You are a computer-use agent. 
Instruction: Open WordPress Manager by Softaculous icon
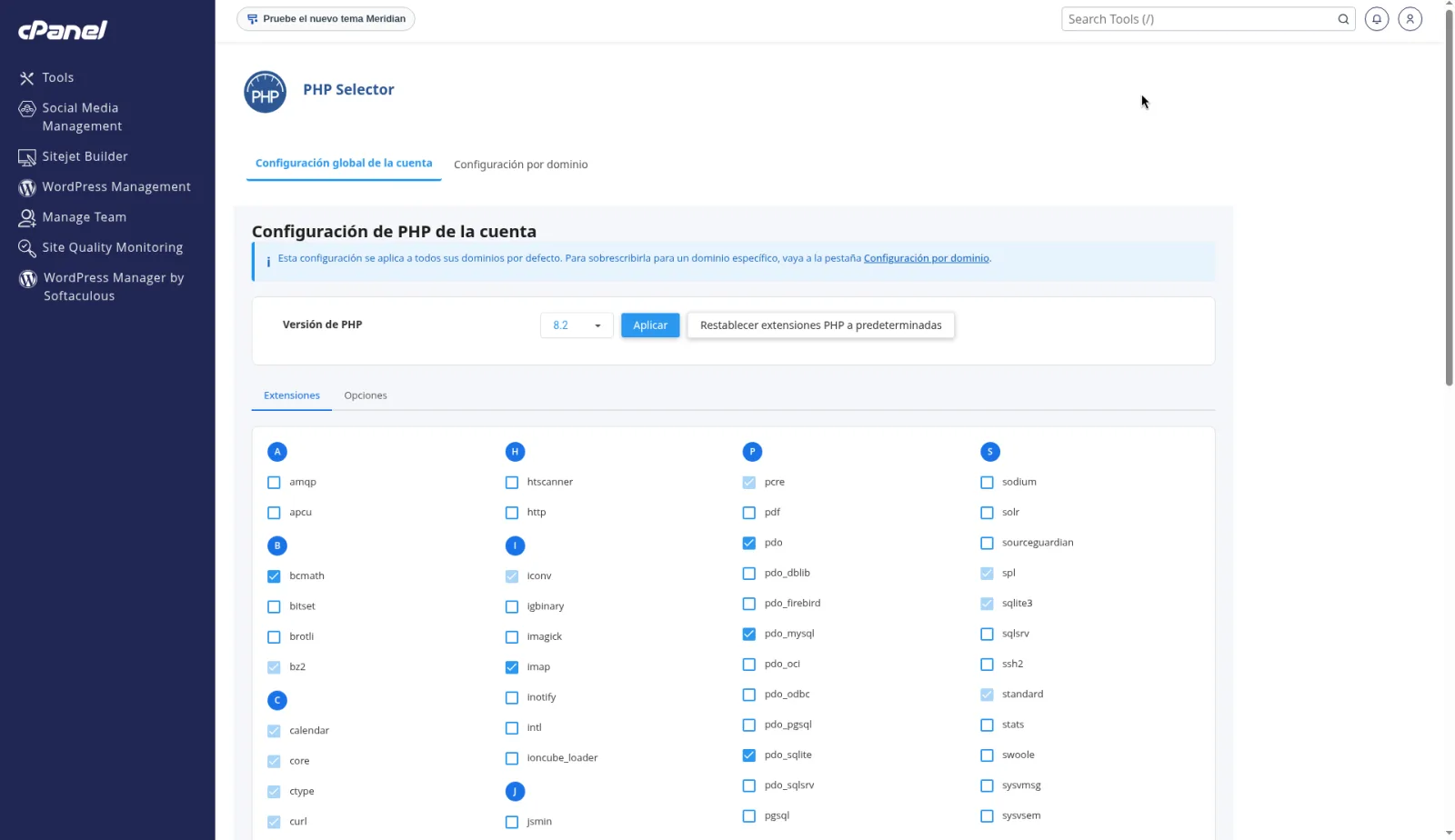click(28, 279)
